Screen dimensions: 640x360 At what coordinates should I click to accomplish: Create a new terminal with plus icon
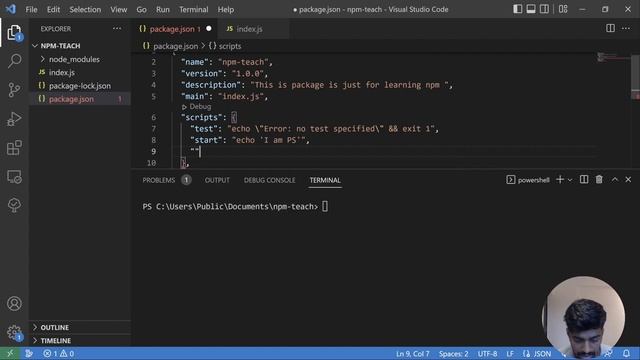point(560,180)
